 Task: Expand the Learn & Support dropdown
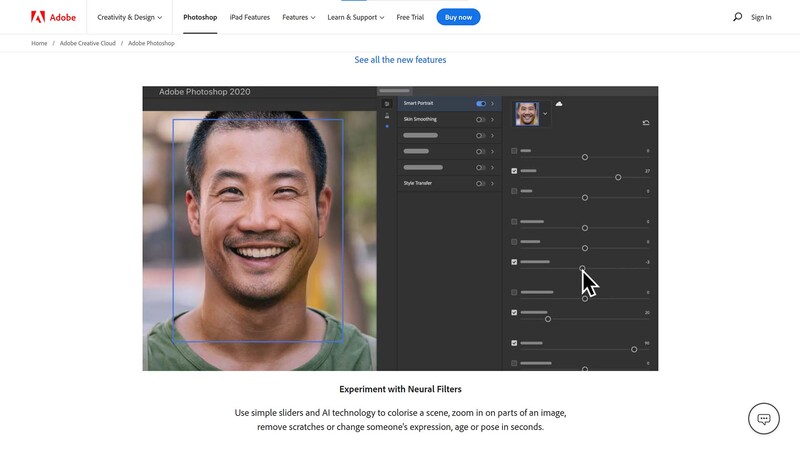[356, 17]
